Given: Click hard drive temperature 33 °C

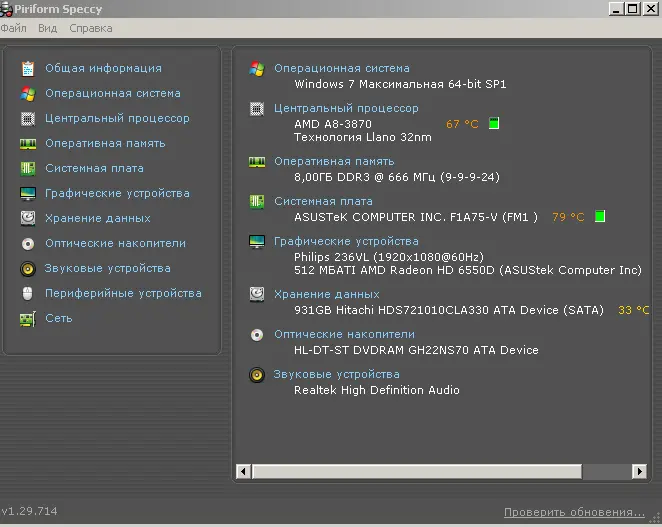Looking at the screenshot, I should [x=634, y=310].
